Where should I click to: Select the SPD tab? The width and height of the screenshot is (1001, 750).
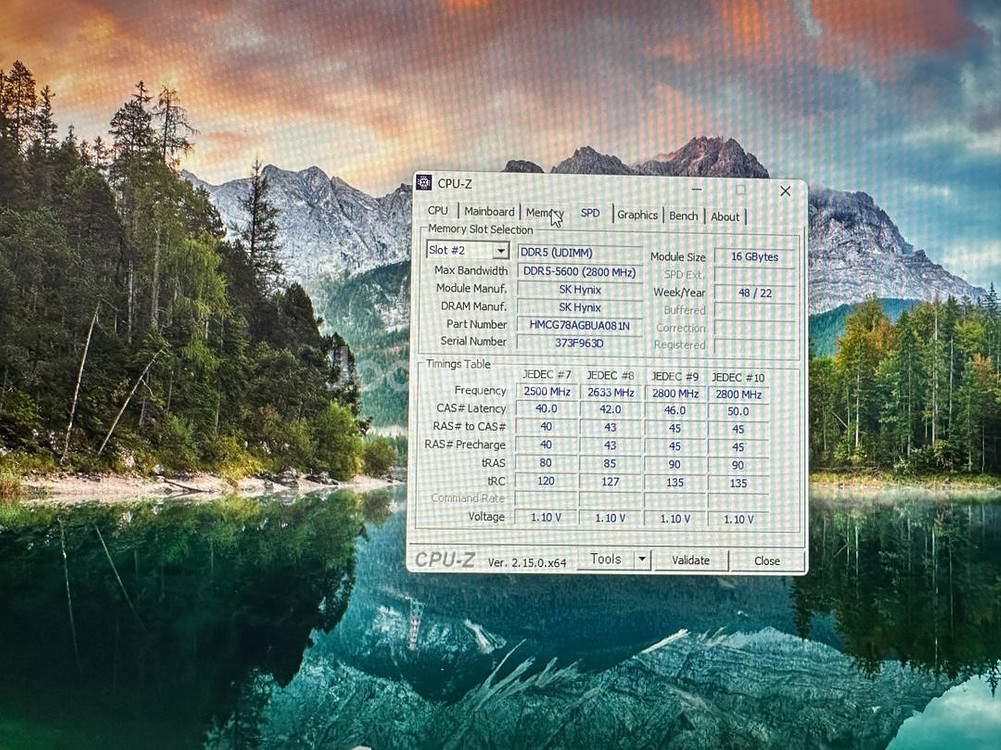[x=590, y=213]
